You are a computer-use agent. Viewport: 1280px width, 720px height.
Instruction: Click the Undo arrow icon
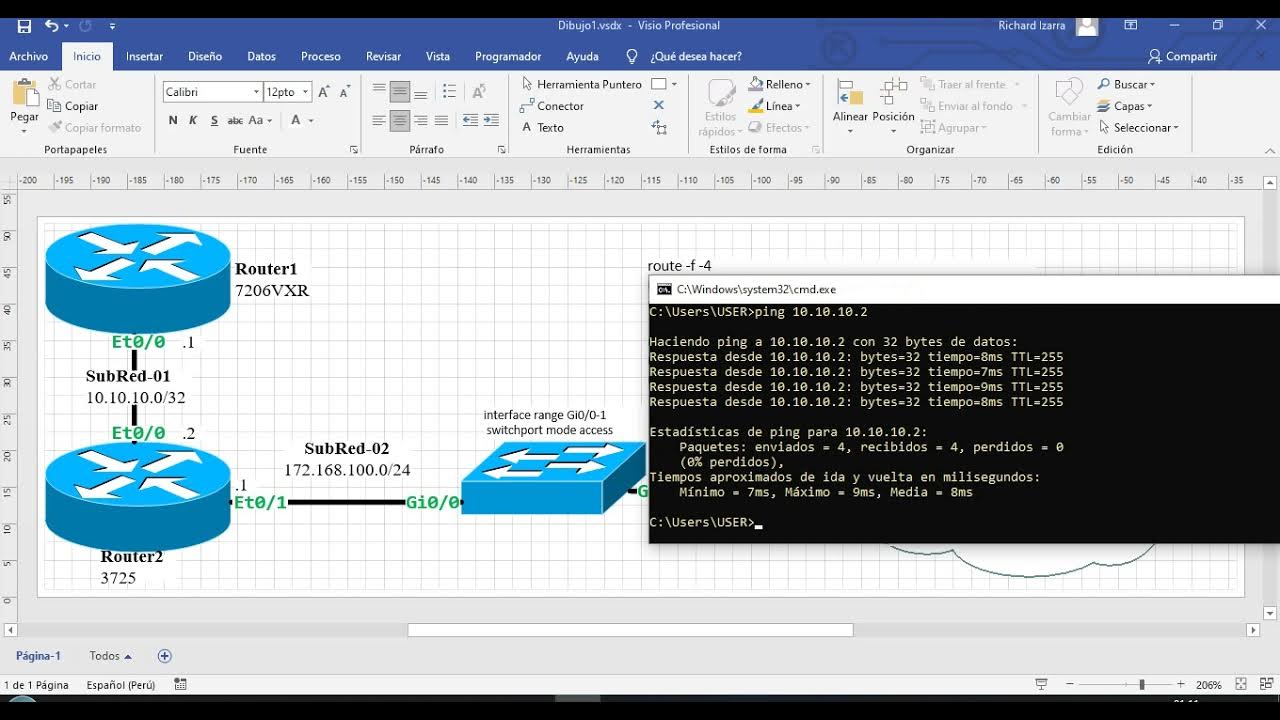(51, 26)
